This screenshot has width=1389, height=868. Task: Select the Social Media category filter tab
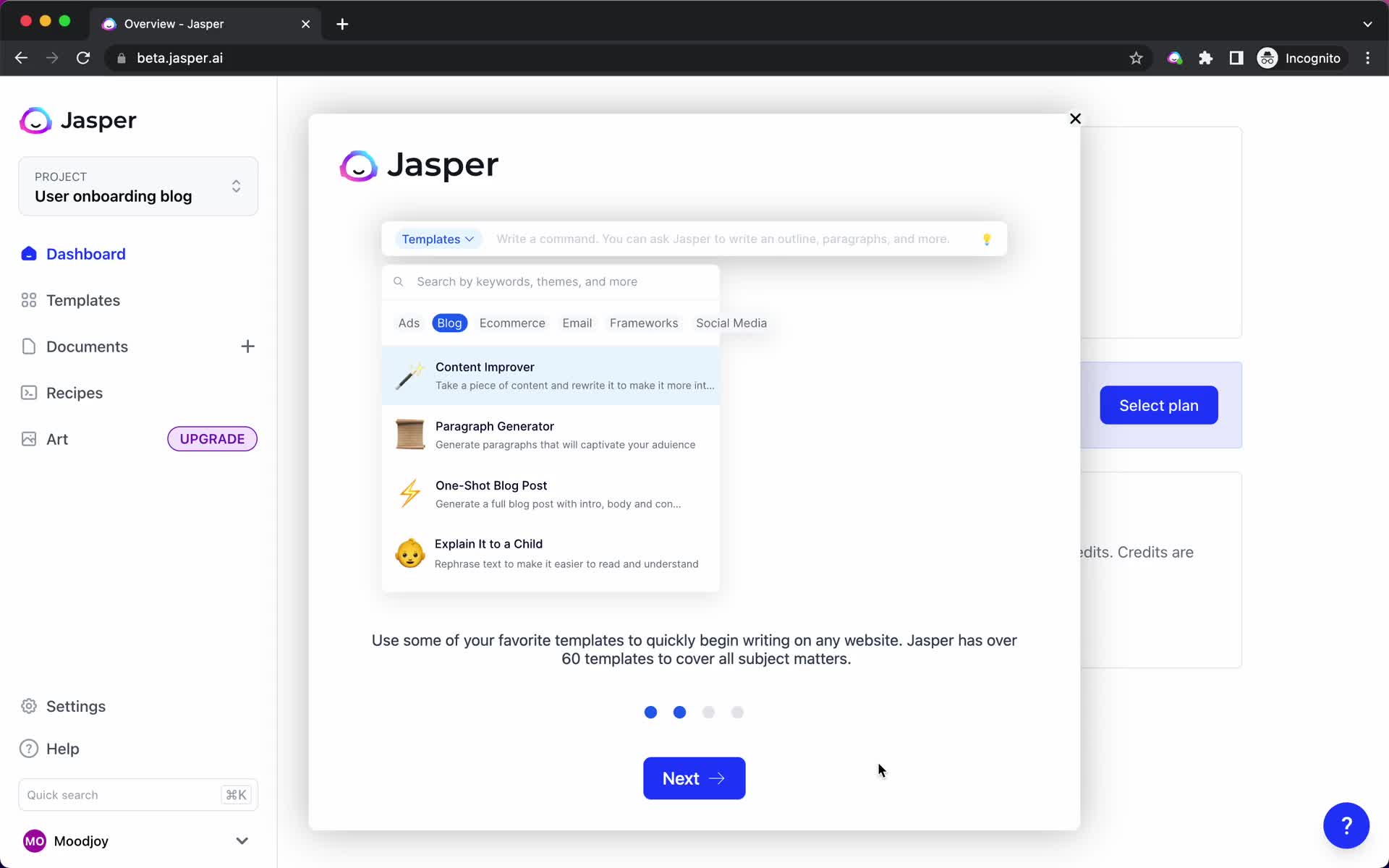click(731, 322)
